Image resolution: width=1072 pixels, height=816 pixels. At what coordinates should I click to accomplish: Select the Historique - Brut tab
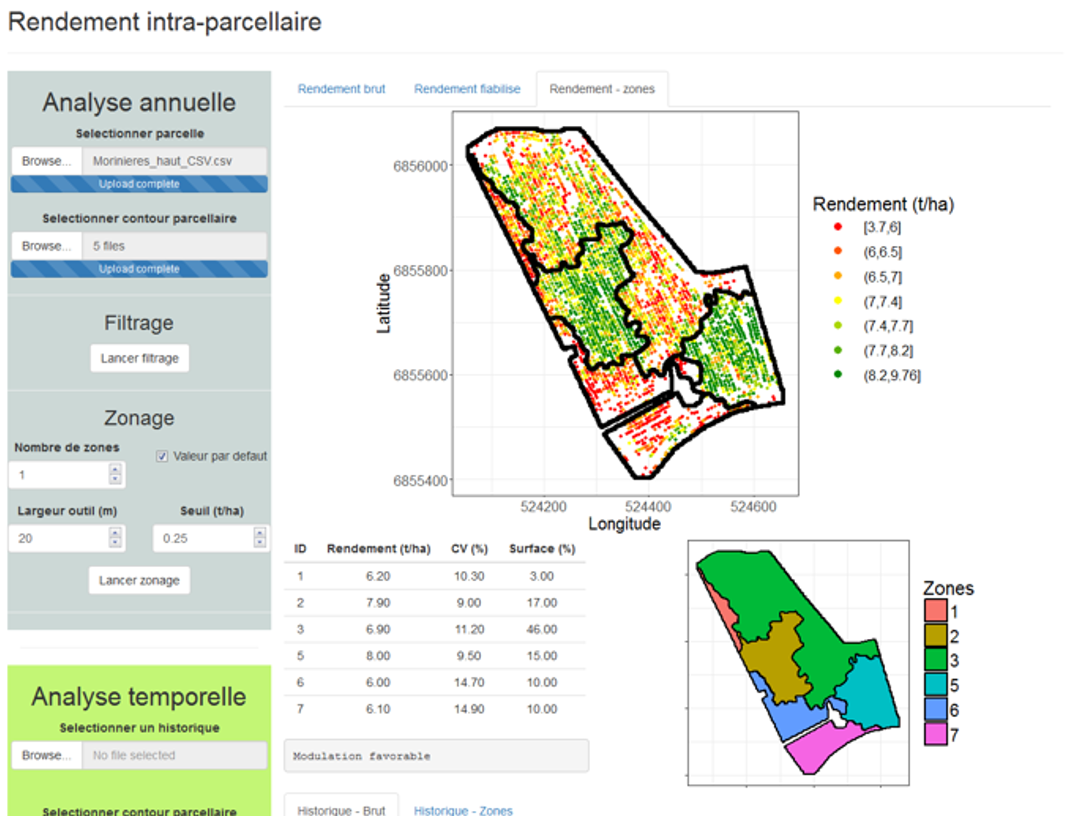(341, 809)
